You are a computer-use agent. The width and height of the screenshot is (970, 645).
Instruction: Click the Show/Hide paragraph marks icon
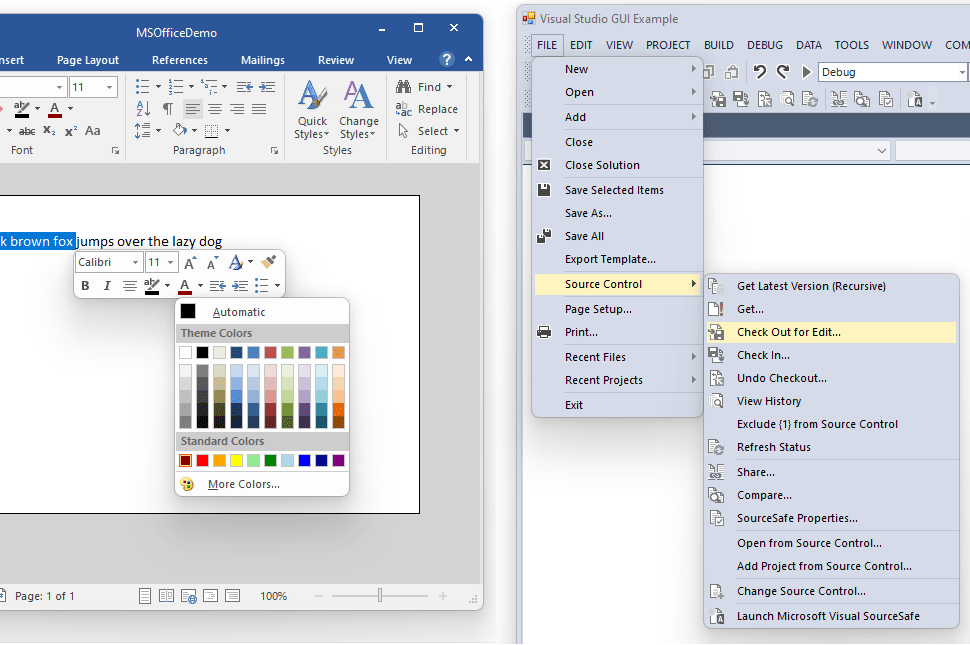click(x=167, y=109)
